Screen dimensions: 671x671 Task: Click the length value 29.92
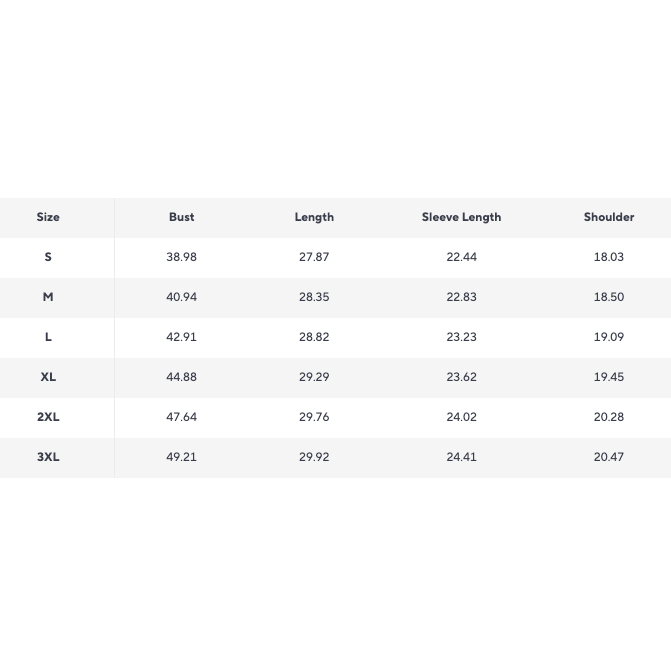point(314,457)
